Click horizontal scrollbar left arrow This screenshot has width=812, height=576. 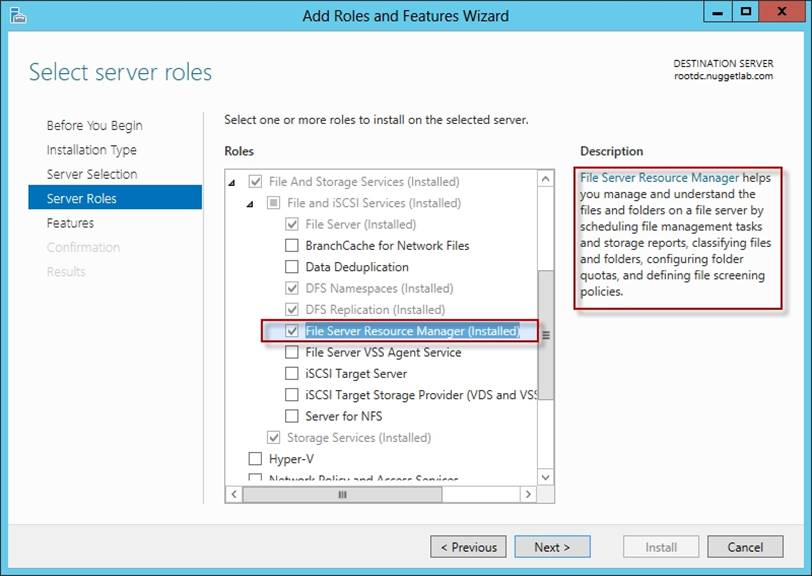click(234, 494)
